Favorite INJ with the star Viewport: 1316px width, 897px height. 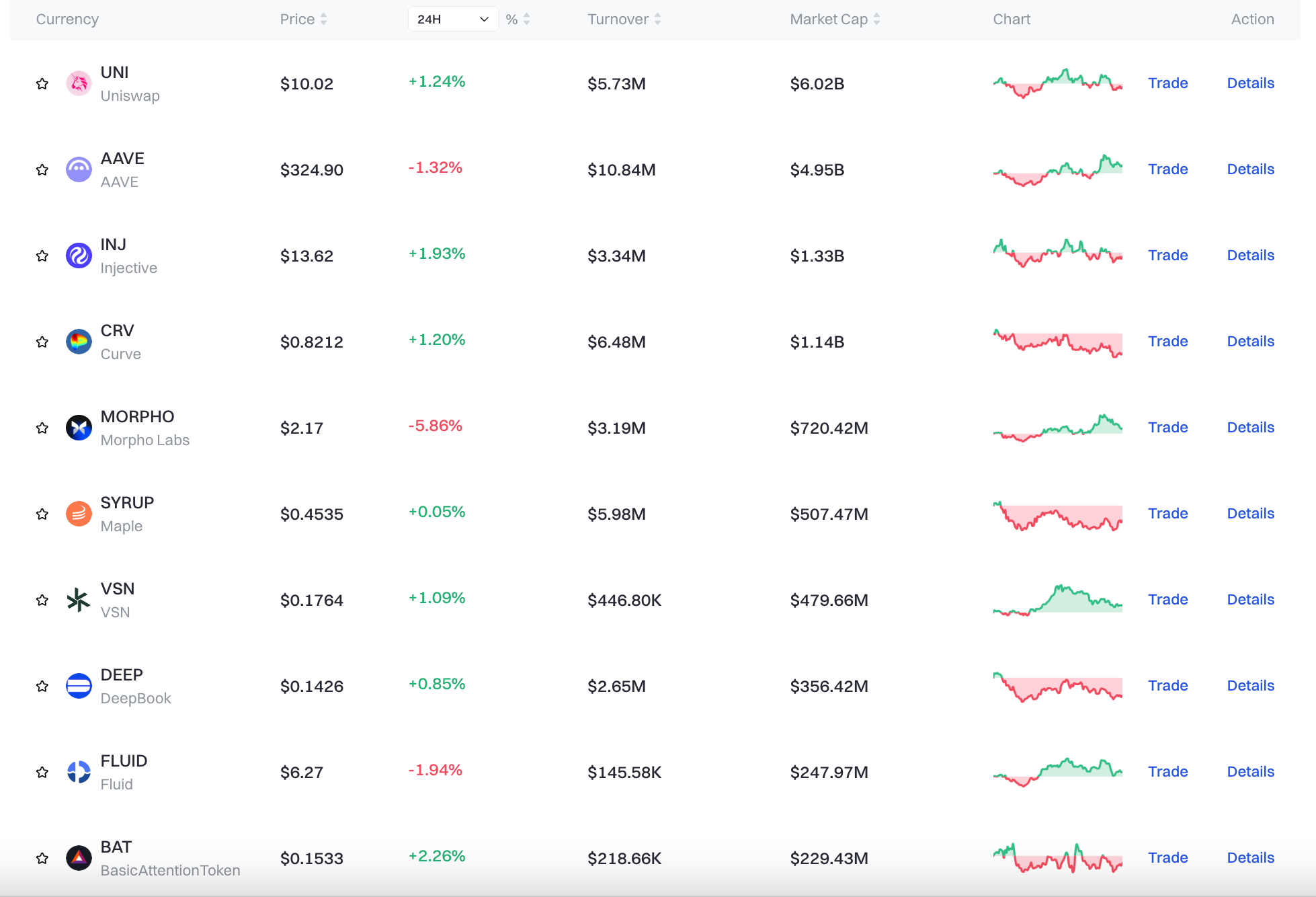click(42, 256)
